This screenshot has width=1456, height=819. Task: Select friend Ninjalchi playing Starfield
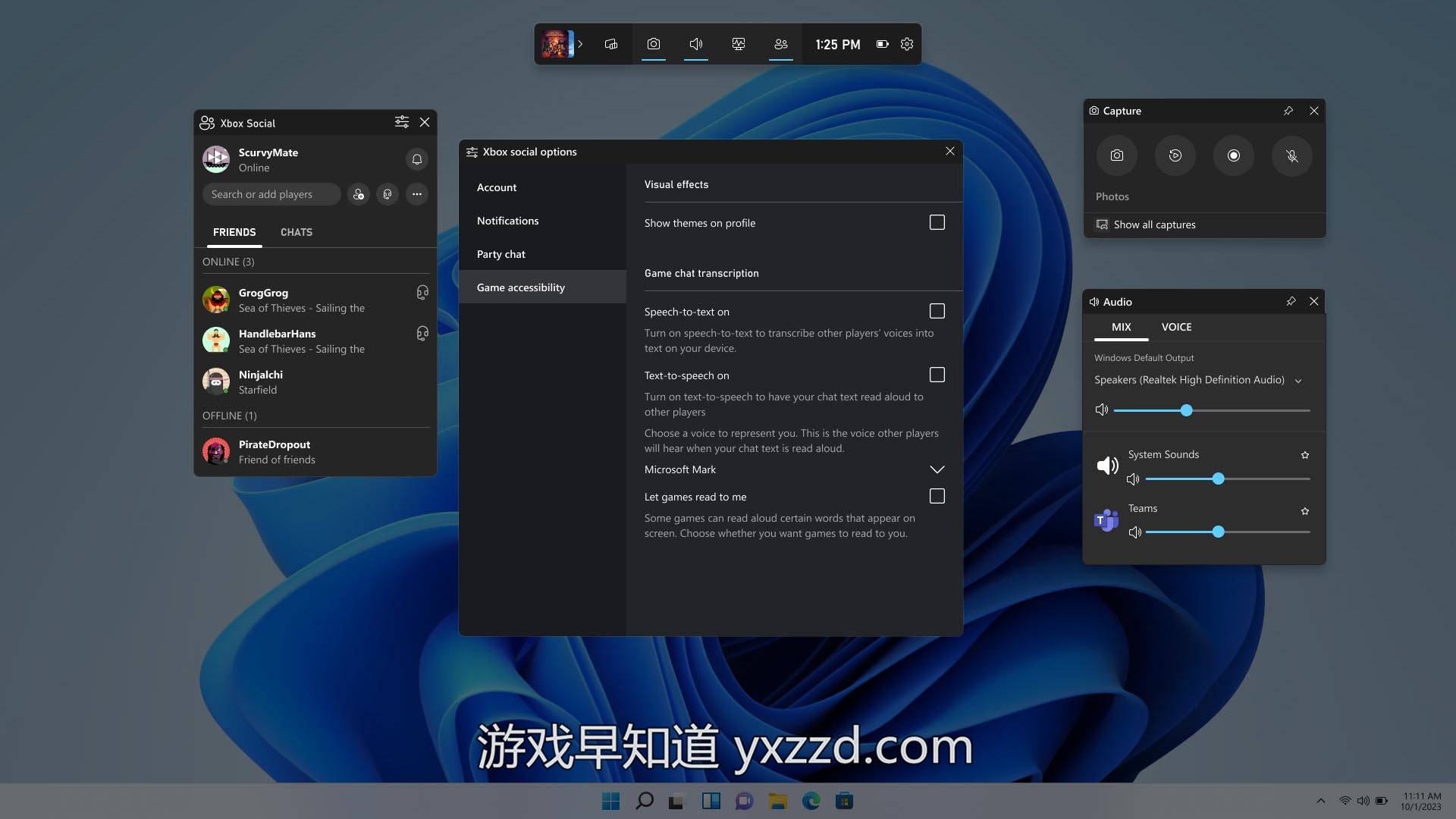pyautogui.click(x=315, y=382)
